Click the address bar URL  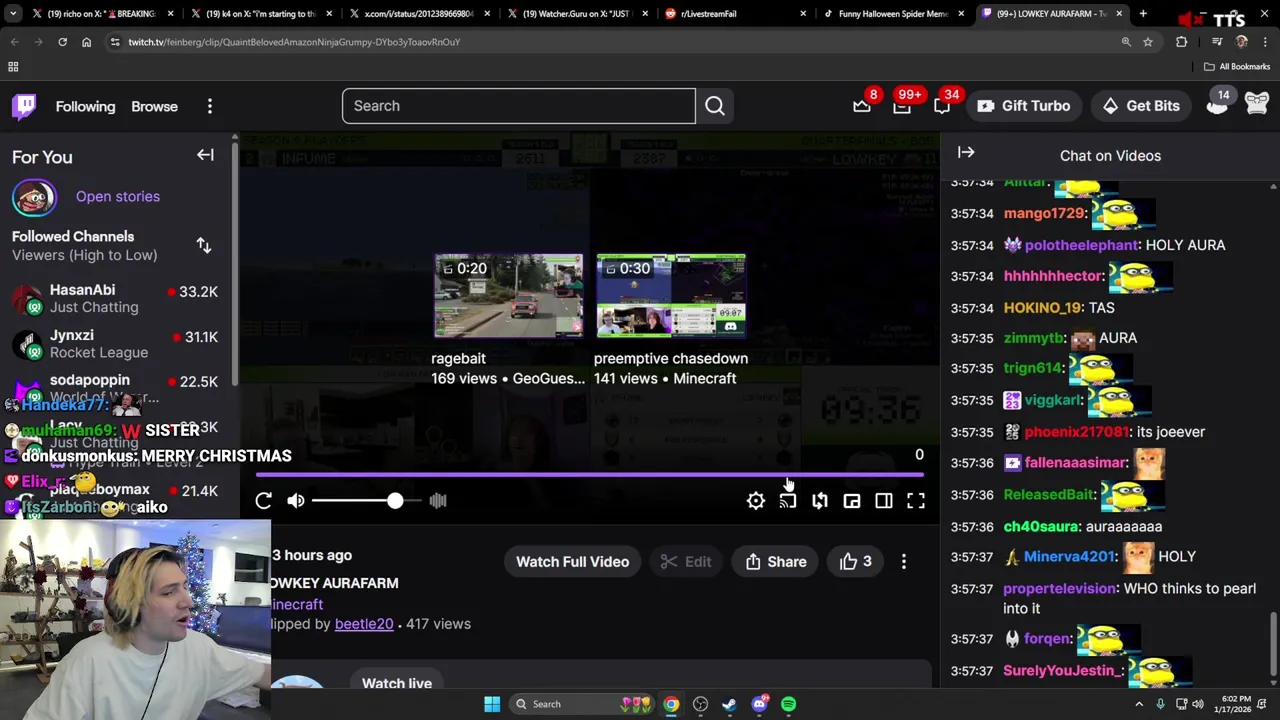pos(294,42)
